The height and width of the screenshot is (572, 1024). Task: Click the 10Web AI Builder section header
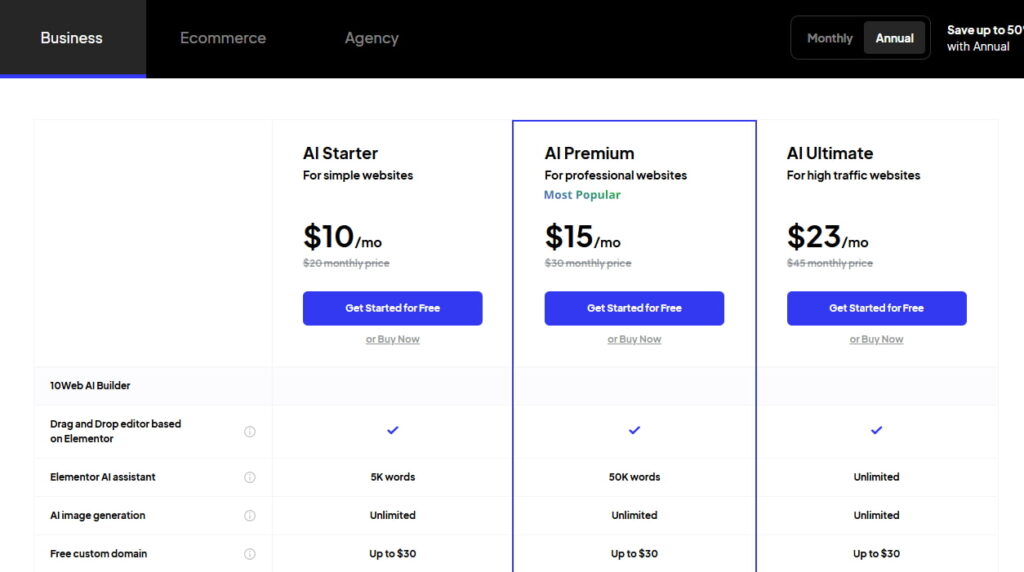[90, 385]
